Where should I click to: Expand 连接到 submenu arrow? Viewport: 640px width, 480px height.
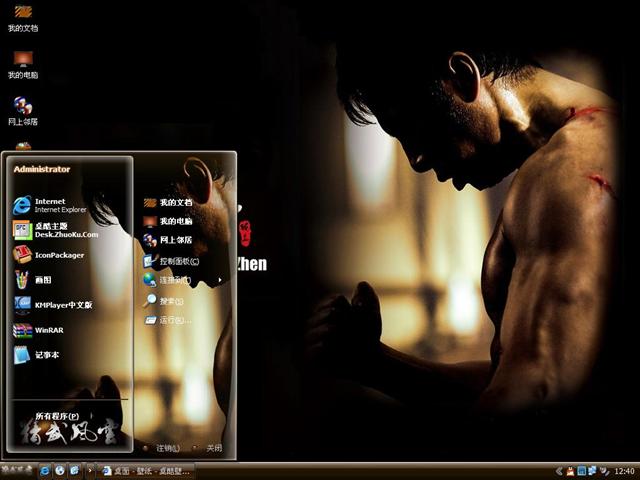click(x=220, y=280)
